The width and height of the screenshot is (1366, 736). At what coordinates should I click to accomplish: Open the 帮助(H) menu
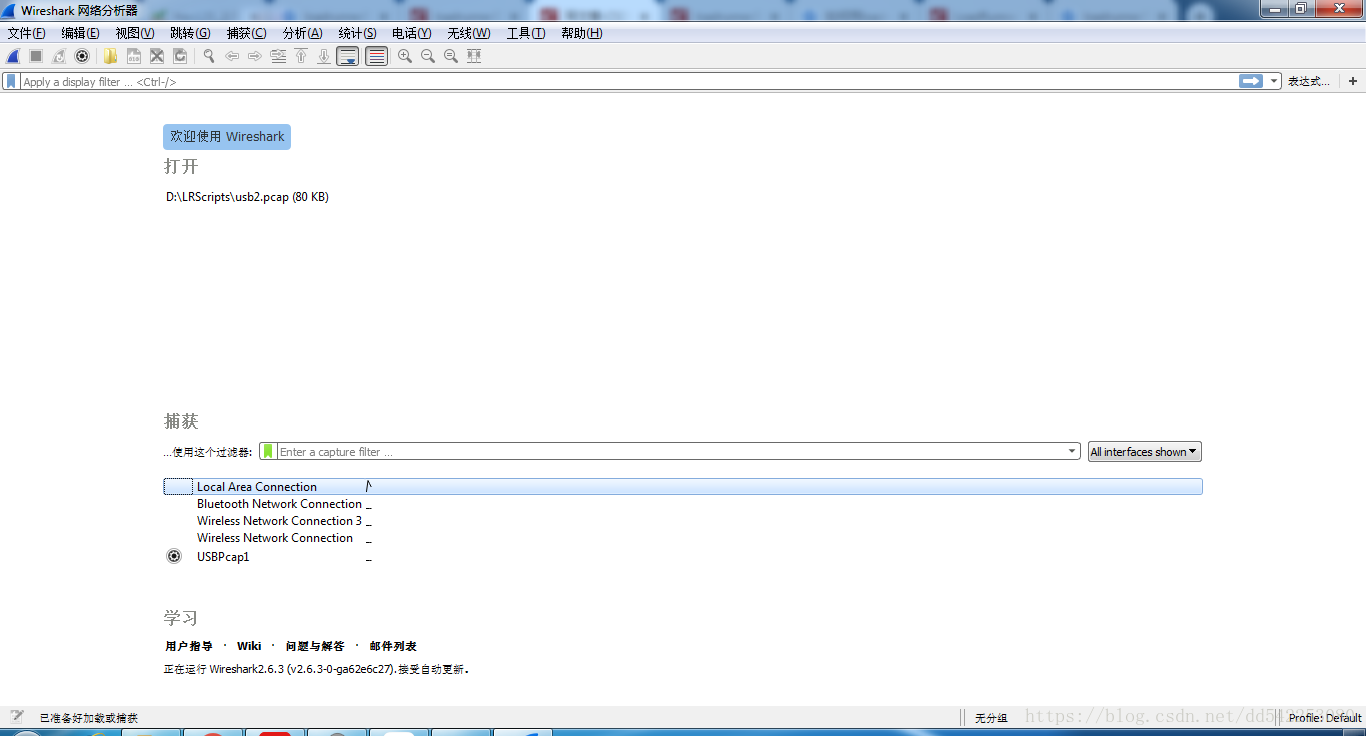point(582,33)
